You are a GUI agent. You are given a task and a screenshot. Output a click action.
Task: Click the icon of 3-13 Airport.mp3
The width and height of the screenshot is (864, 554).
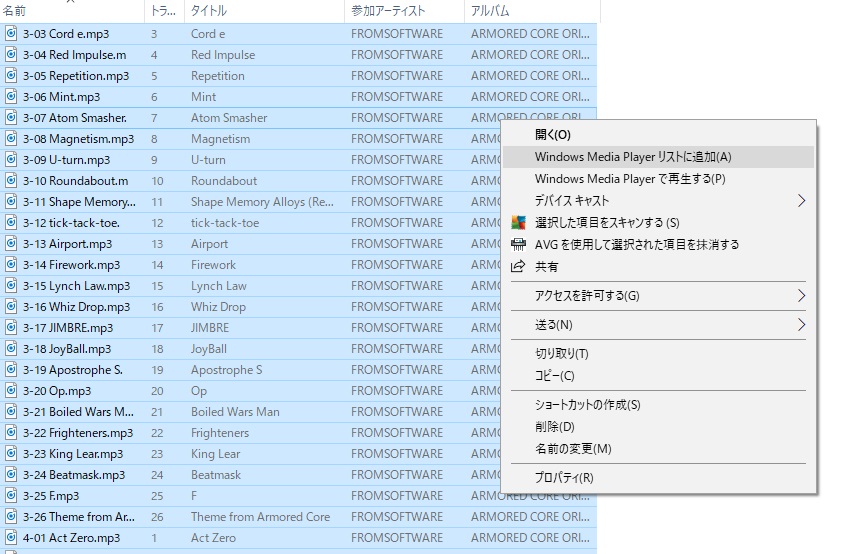point(10,244)
